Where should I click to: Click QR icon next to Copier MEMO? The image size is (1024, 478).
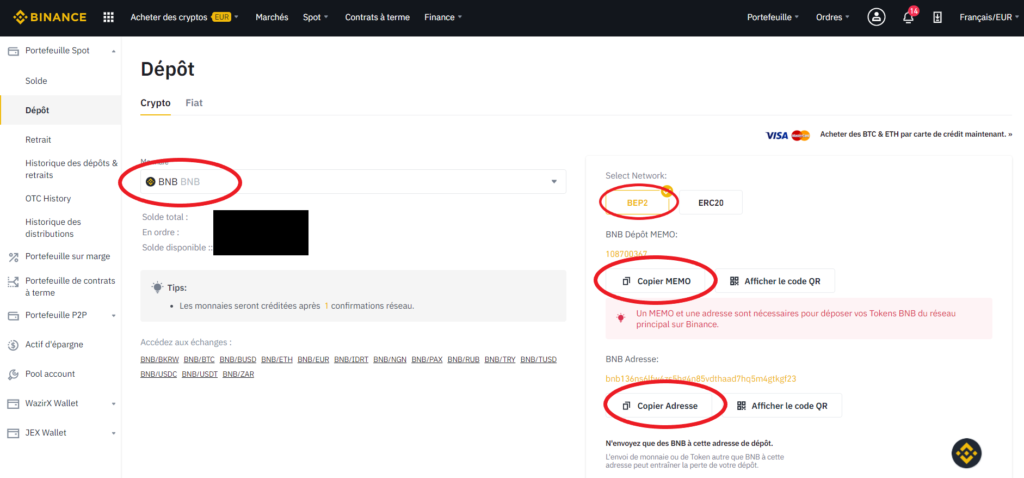(x=734, y=281)
